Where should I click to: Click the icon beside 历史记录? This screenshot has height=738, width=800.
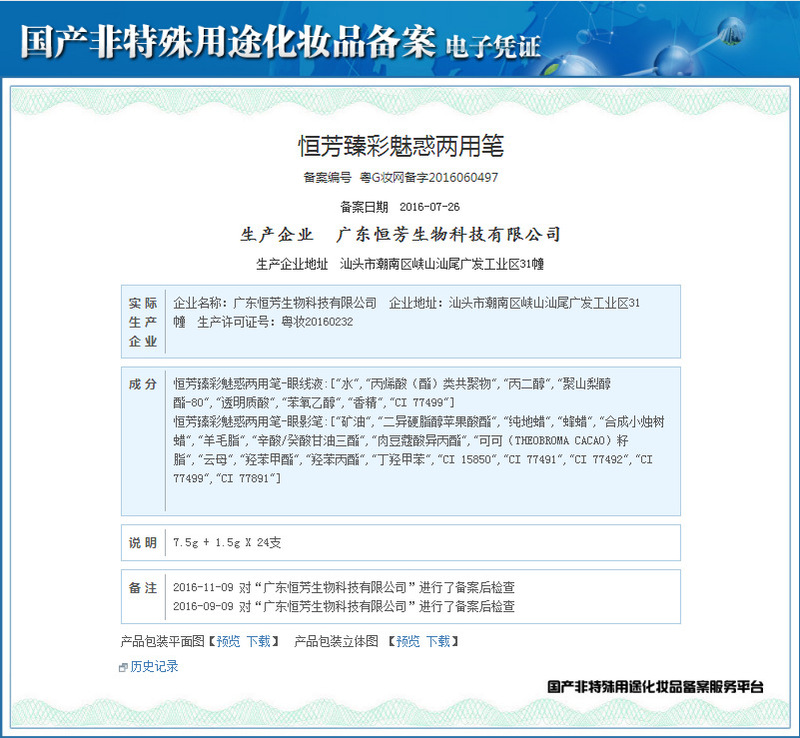point(123,667)
